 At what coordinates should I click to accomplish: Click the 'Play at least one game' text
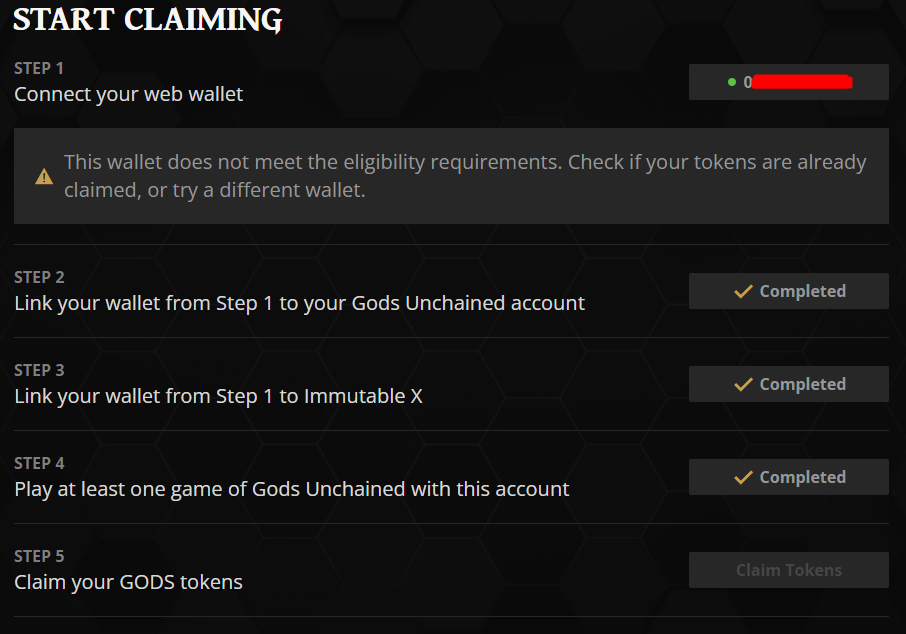coord(291,489)
